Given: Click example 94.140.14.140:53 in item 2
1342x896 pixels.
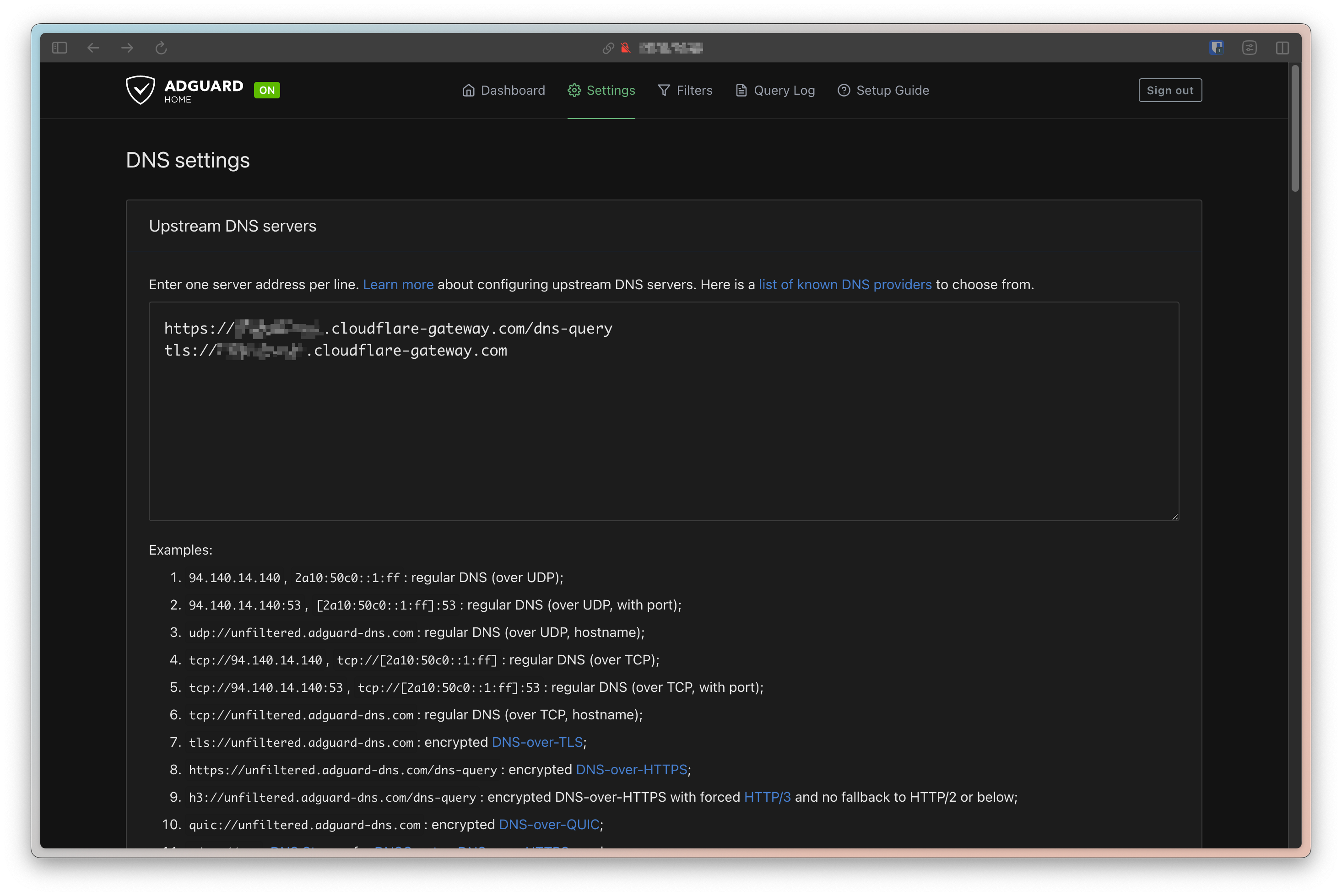Looking at the screenshot, I should click(244, 605).
